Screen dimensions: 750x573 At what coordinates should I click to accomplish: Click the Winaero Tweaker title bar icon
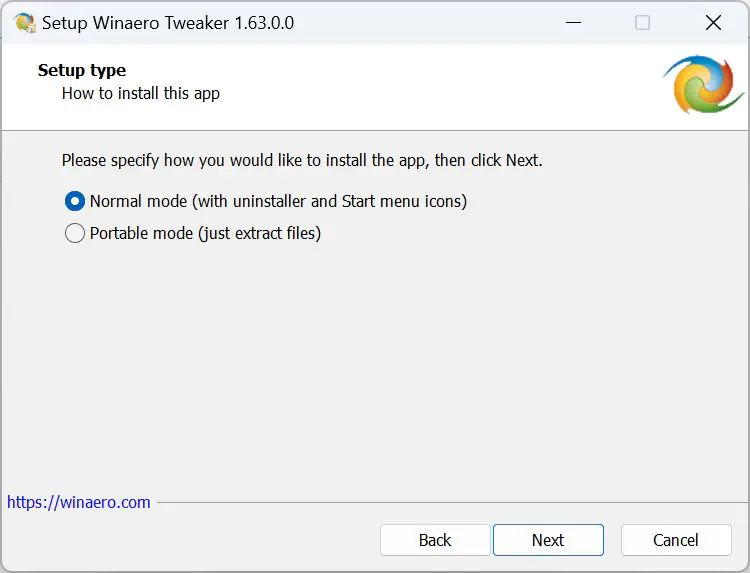(25, 23)
